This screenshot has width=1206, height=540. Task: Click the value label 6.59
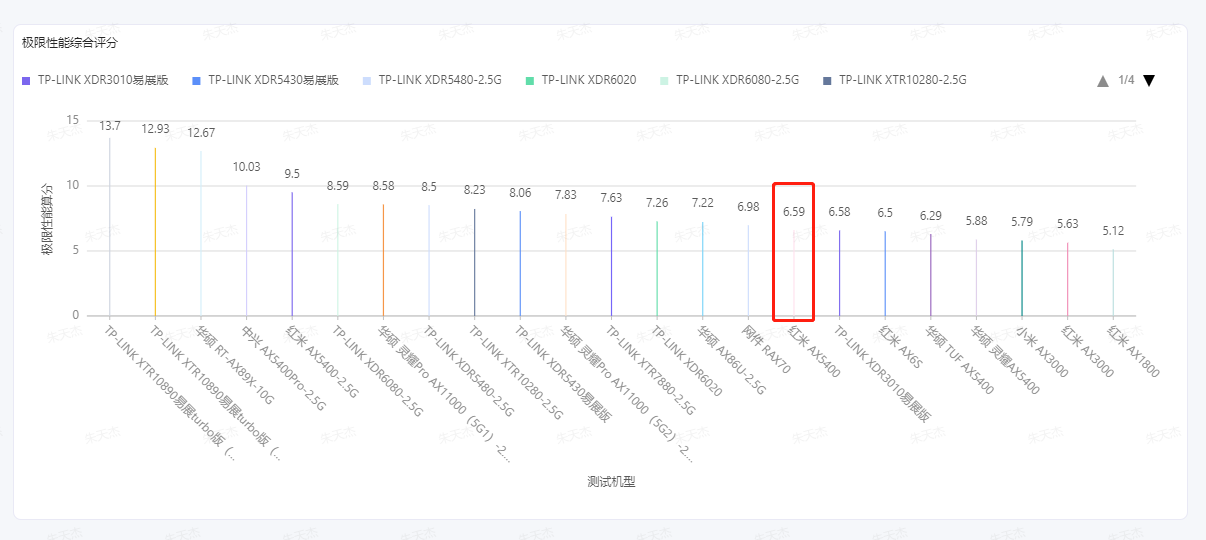pos(794,212)
